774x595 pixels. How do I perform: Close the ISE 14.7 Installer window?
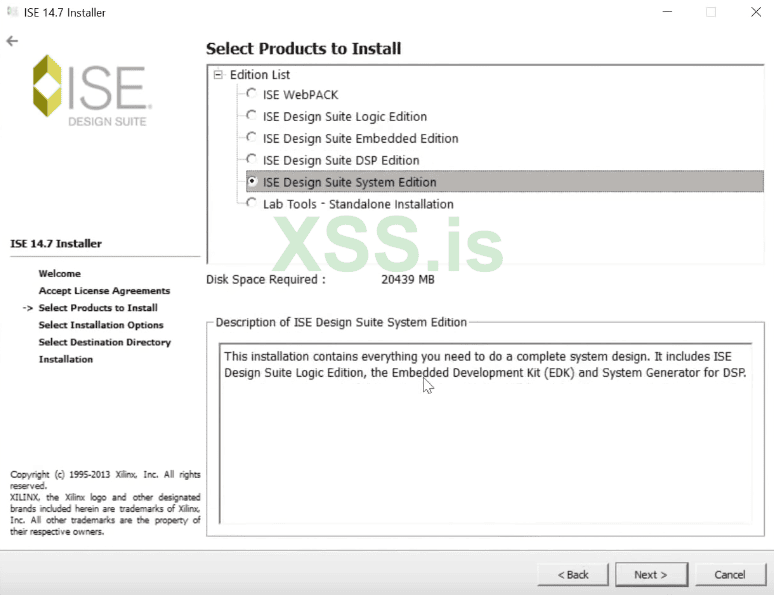(x=756, y=12)
